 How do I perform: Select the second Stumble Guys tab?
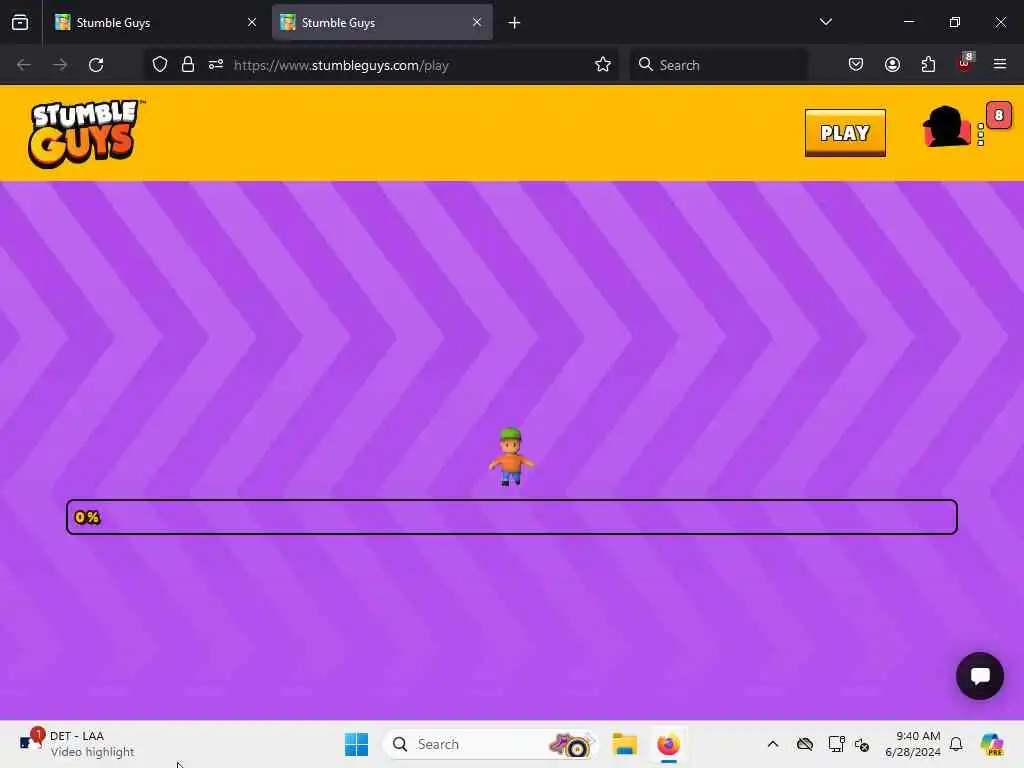click(382, 23)
